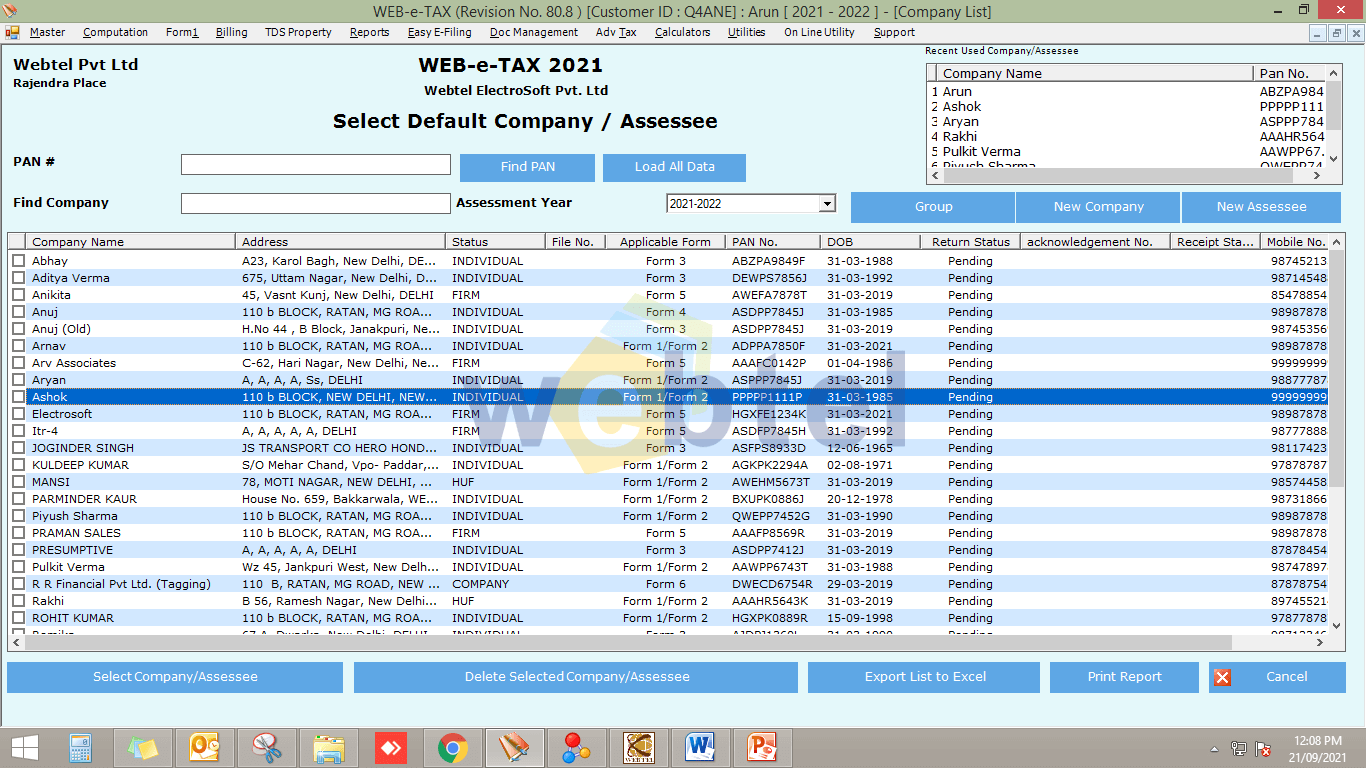Switch to WEB-e-TAX app taskbar icon
The height and width of the screenshot is (768, 1366).
pos(515,748)
